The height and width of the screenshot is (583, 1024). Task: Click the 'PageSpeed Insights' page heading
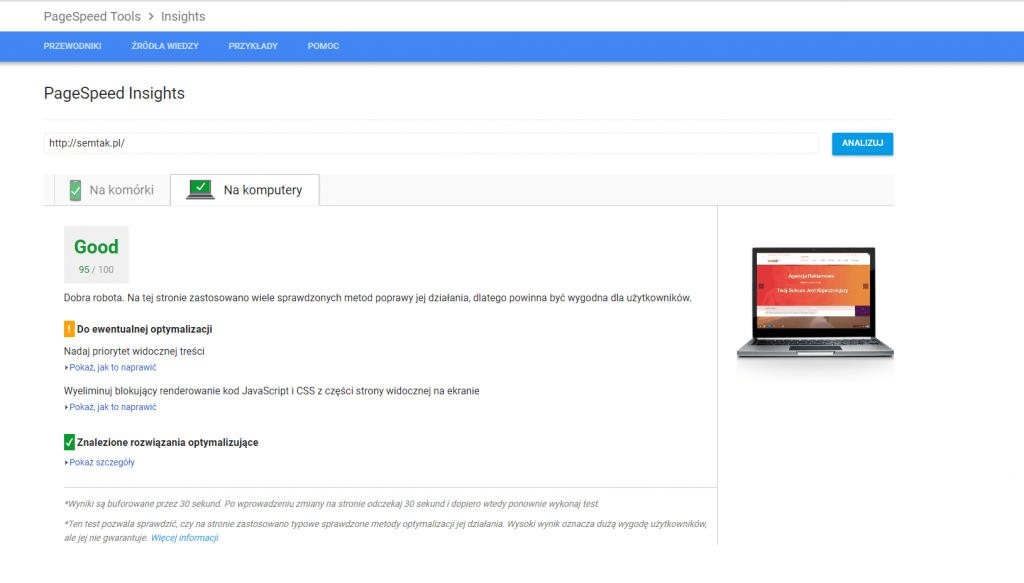click(x=114, y=93)
